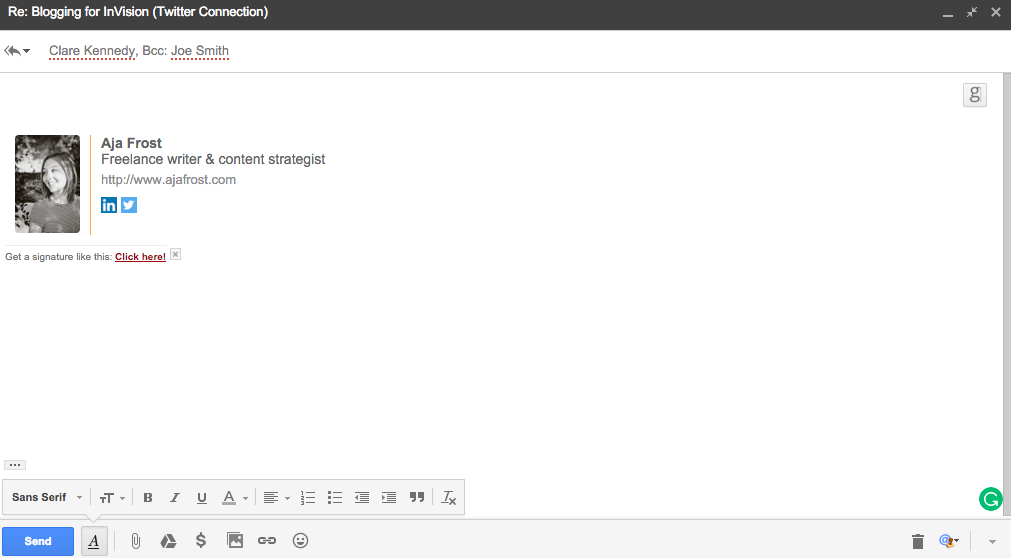The image size is (1011, 558).
Task: Discard the draft with the trash icon
Action: tap(918, 541)
